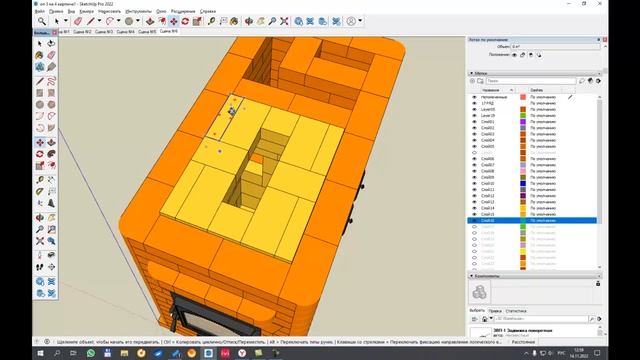
Task: Open the components collection navigation dropdown arrow
Action: point(491,319)
